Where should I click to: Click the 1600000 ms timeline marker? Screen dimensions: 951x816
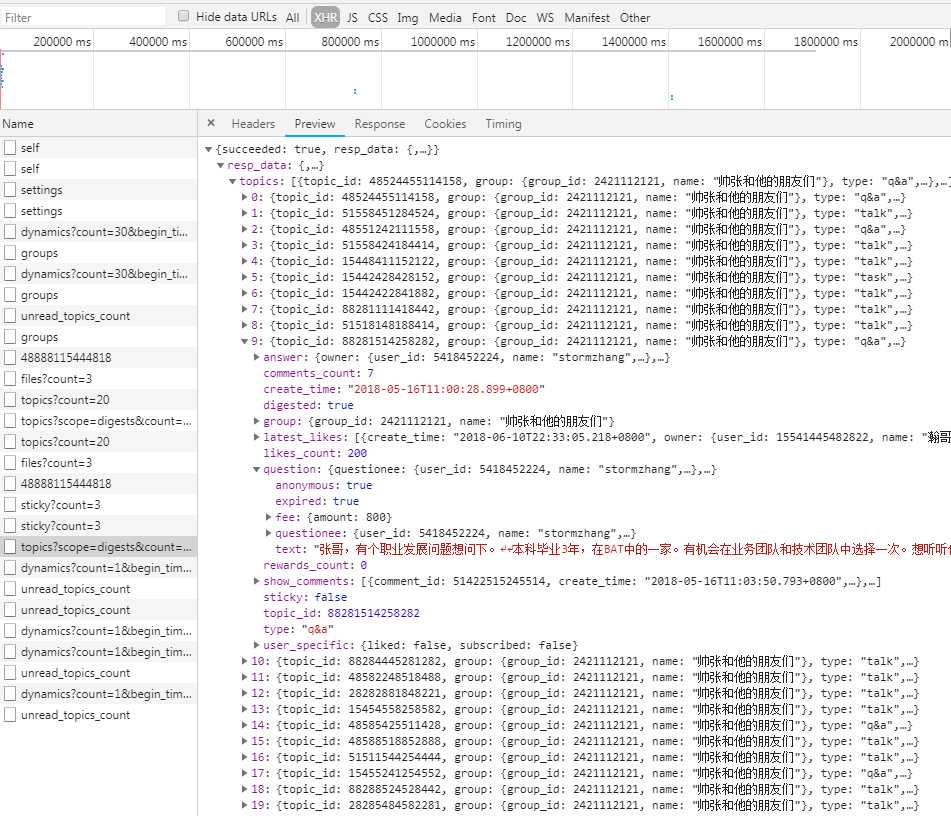coord(730,42)
